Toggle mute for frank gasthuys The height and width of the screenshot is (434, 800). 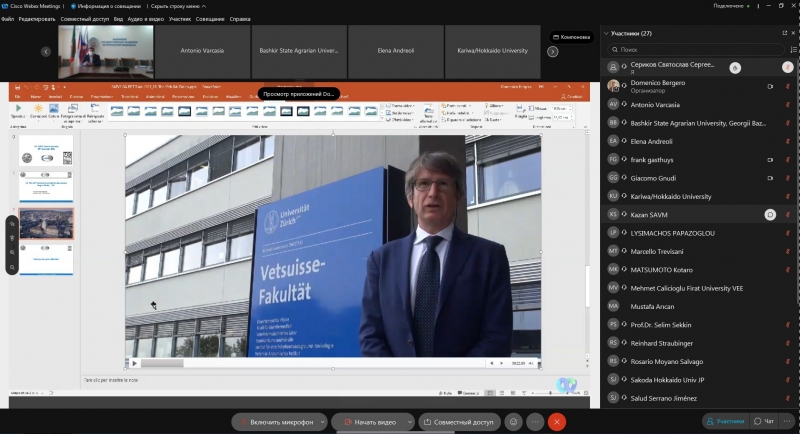coord(788,160)
